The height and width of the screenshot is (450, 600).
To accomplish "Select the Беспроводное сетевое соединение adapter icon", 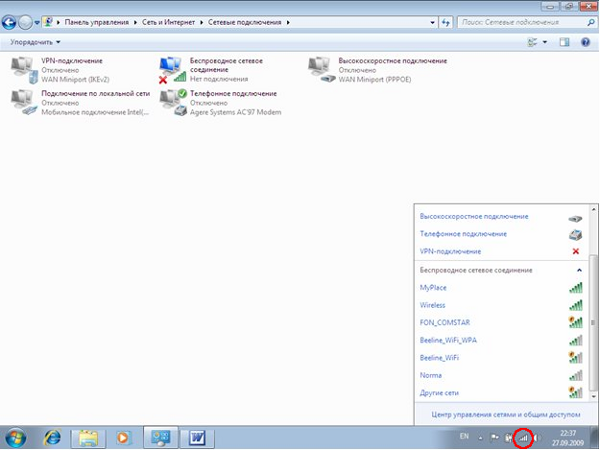I will coord(172,69).
